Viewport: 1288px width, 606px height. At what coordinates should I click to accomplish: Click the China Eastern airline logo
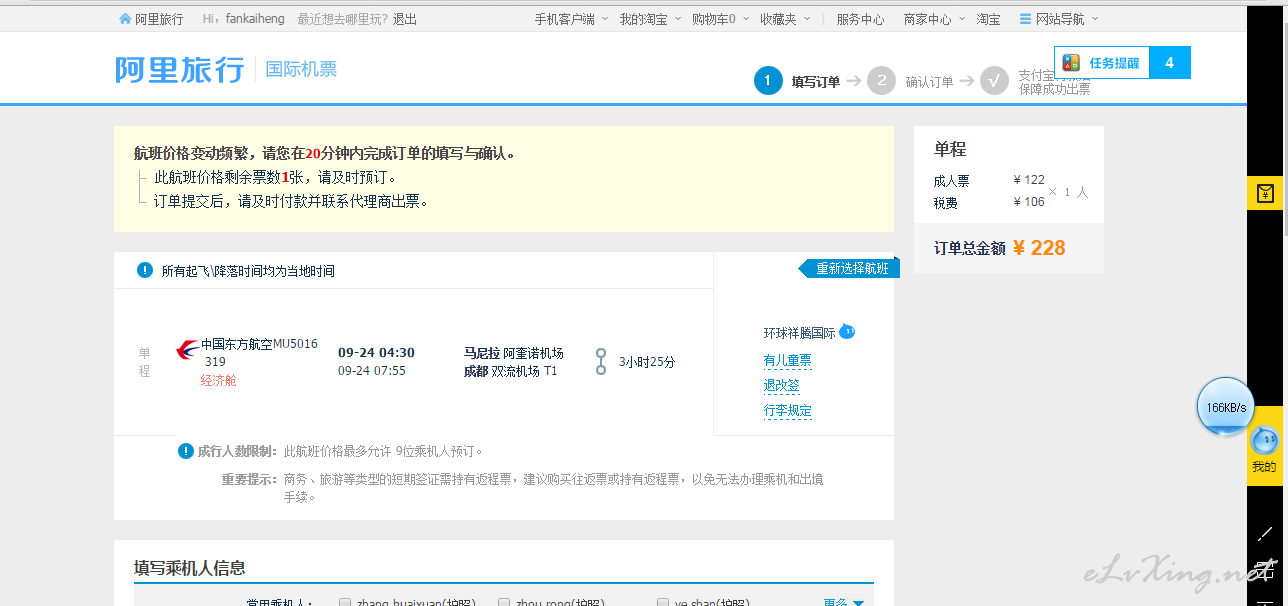pyautogui.click(x=187, y=350)
